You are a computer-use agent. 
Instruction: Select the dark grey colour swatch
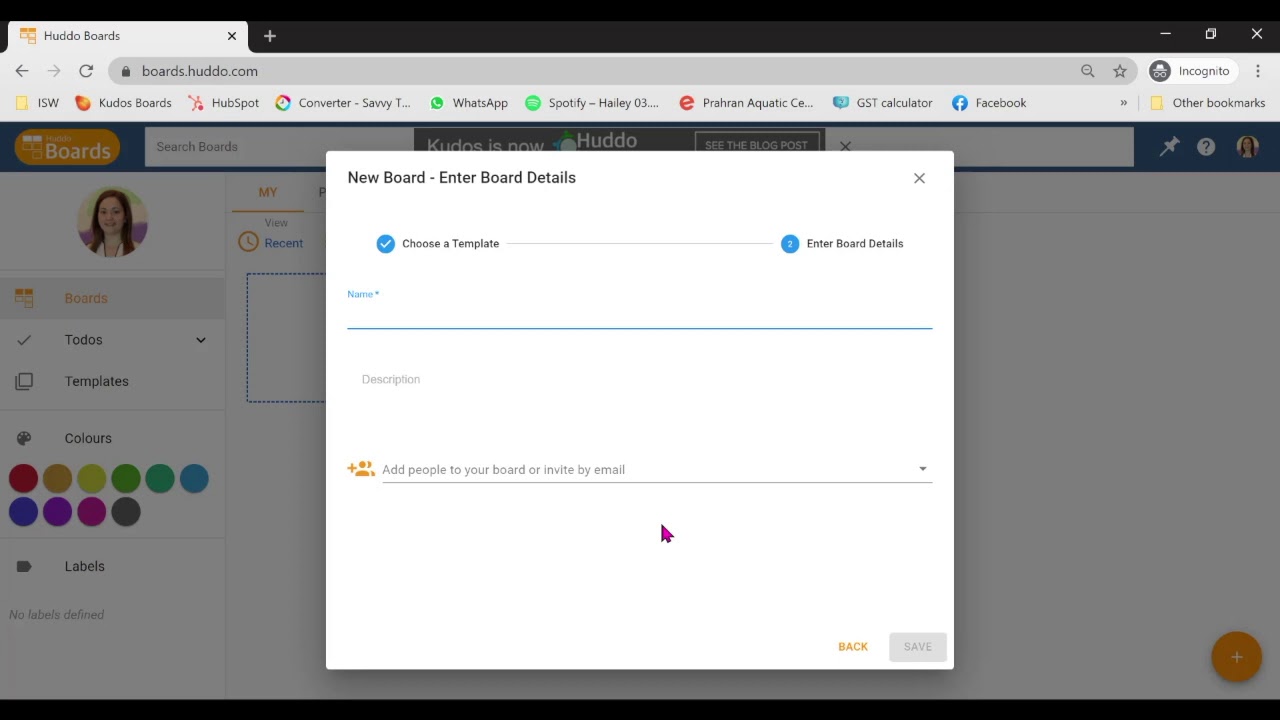(126, 512)
